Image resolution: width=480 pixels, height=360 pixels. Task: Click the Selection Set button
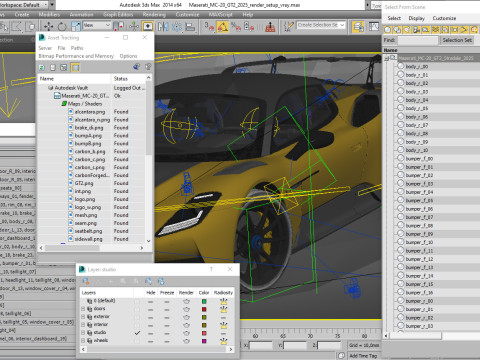coord(457,40)
